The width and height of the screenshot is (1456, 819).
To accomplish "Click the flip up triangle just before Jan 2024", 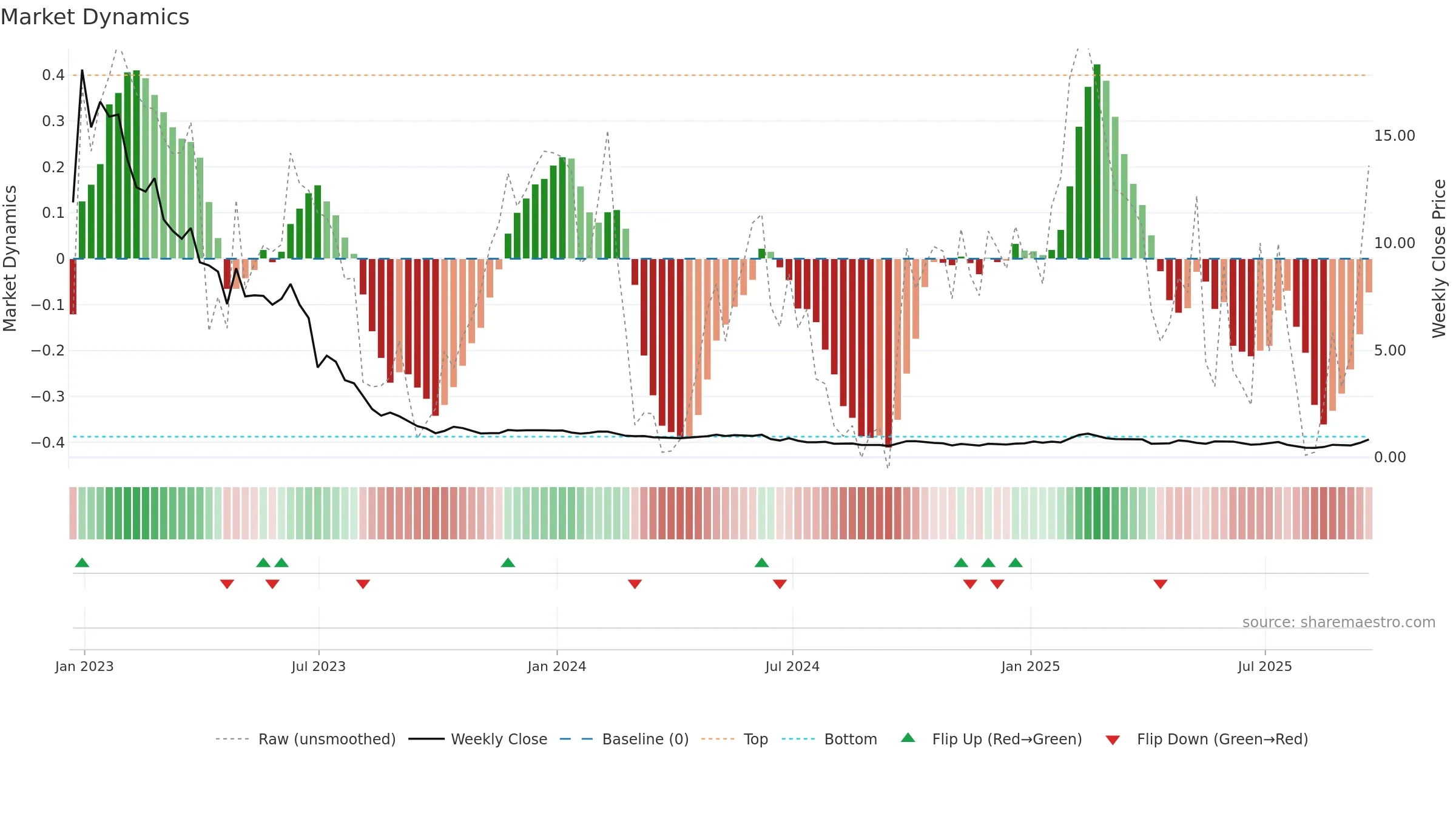I will [x=508, y=562].
